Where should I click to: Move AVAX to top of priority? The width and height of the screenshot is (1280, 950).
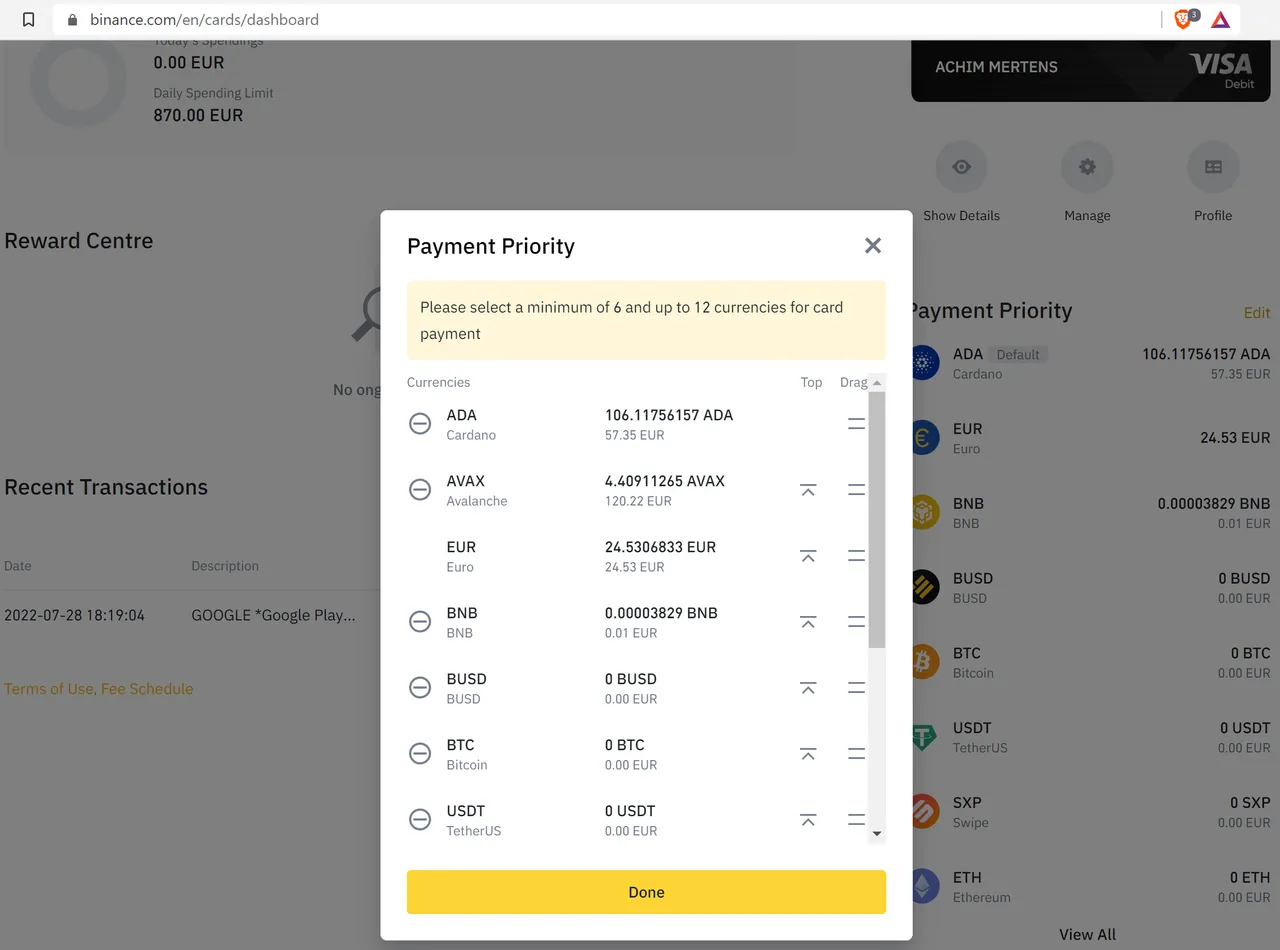tap(808, 490)
